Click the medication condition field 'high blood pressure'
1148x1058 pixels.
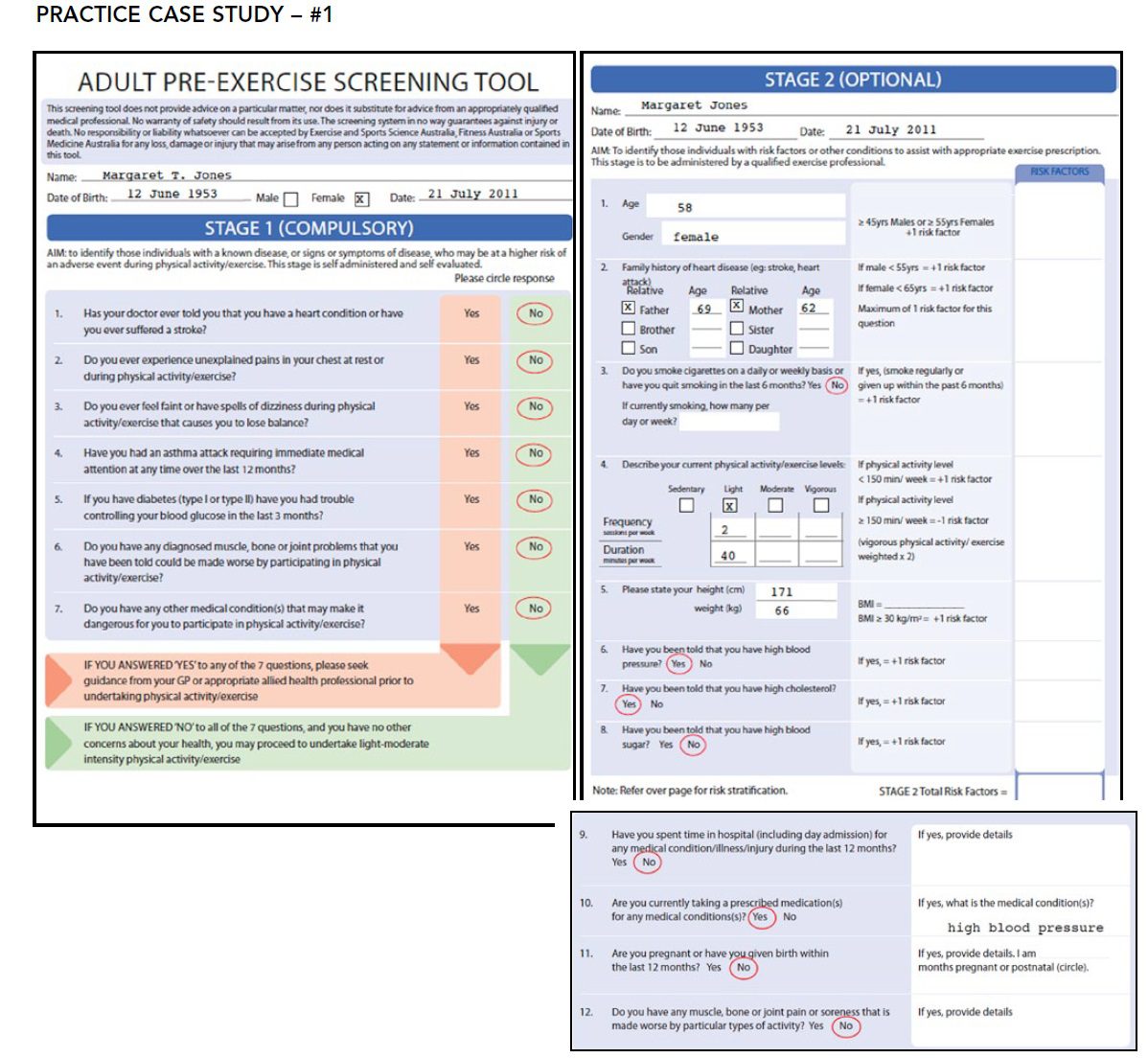1024,928
